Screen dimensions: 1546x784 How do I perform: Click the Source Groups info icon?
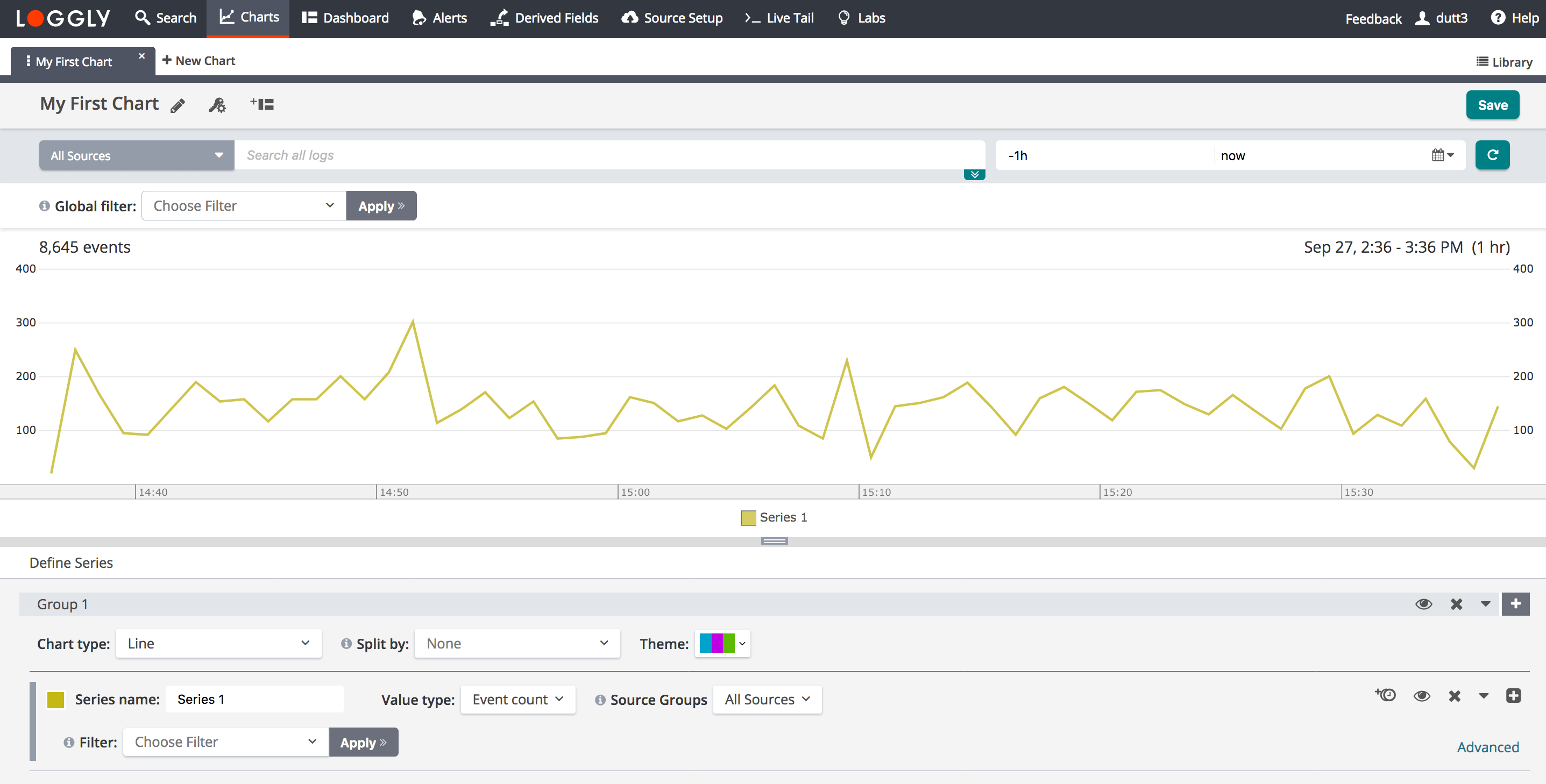point(600,700)
